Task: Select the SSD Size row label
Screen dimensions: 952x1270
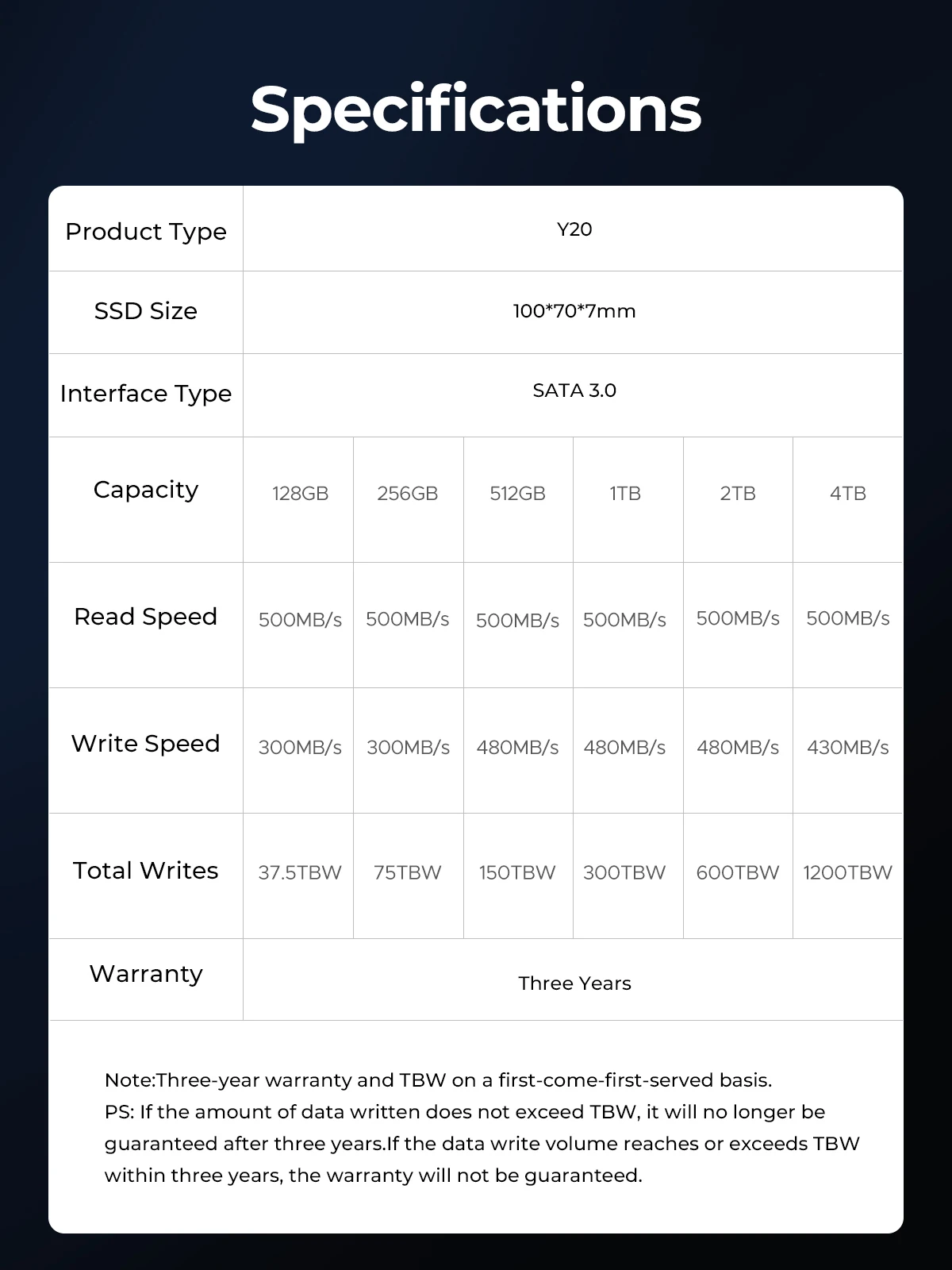Action: (146, 311)
